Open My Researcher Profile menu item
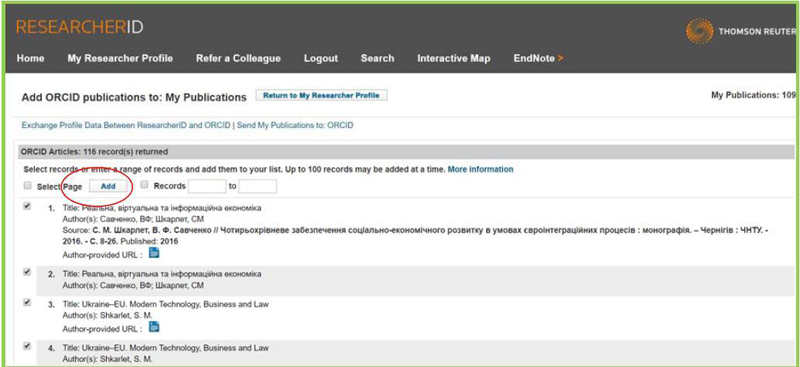The height and width of the screenshot is (367, 800). point(120,58)
